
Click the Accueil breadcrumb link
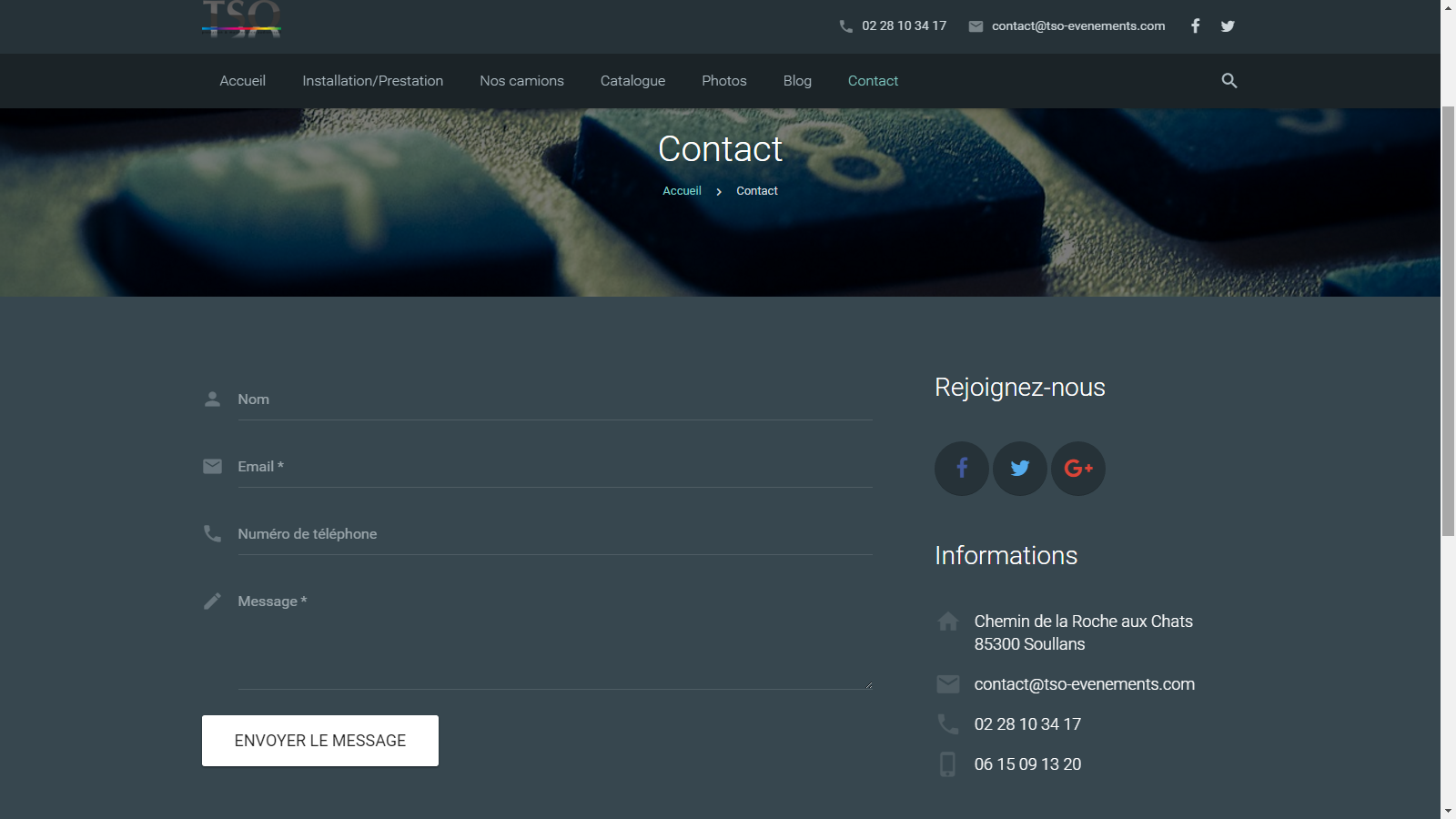682,191
